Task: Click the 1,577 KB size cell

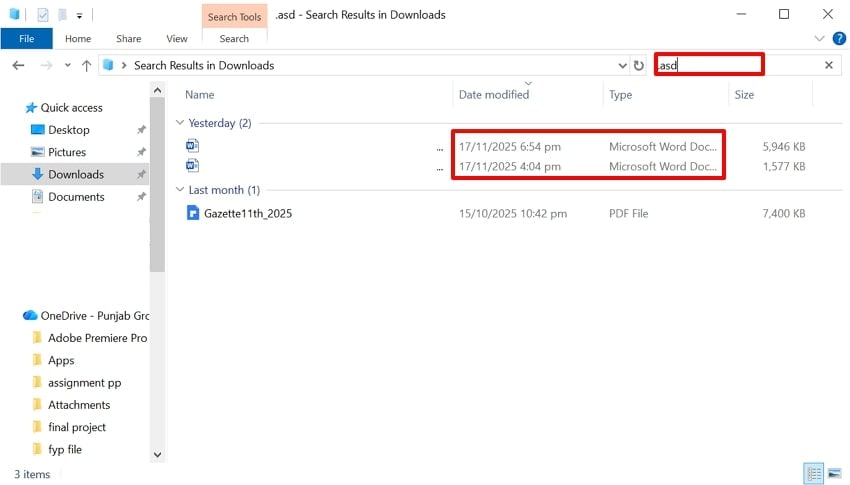Action: pos(784,166)
